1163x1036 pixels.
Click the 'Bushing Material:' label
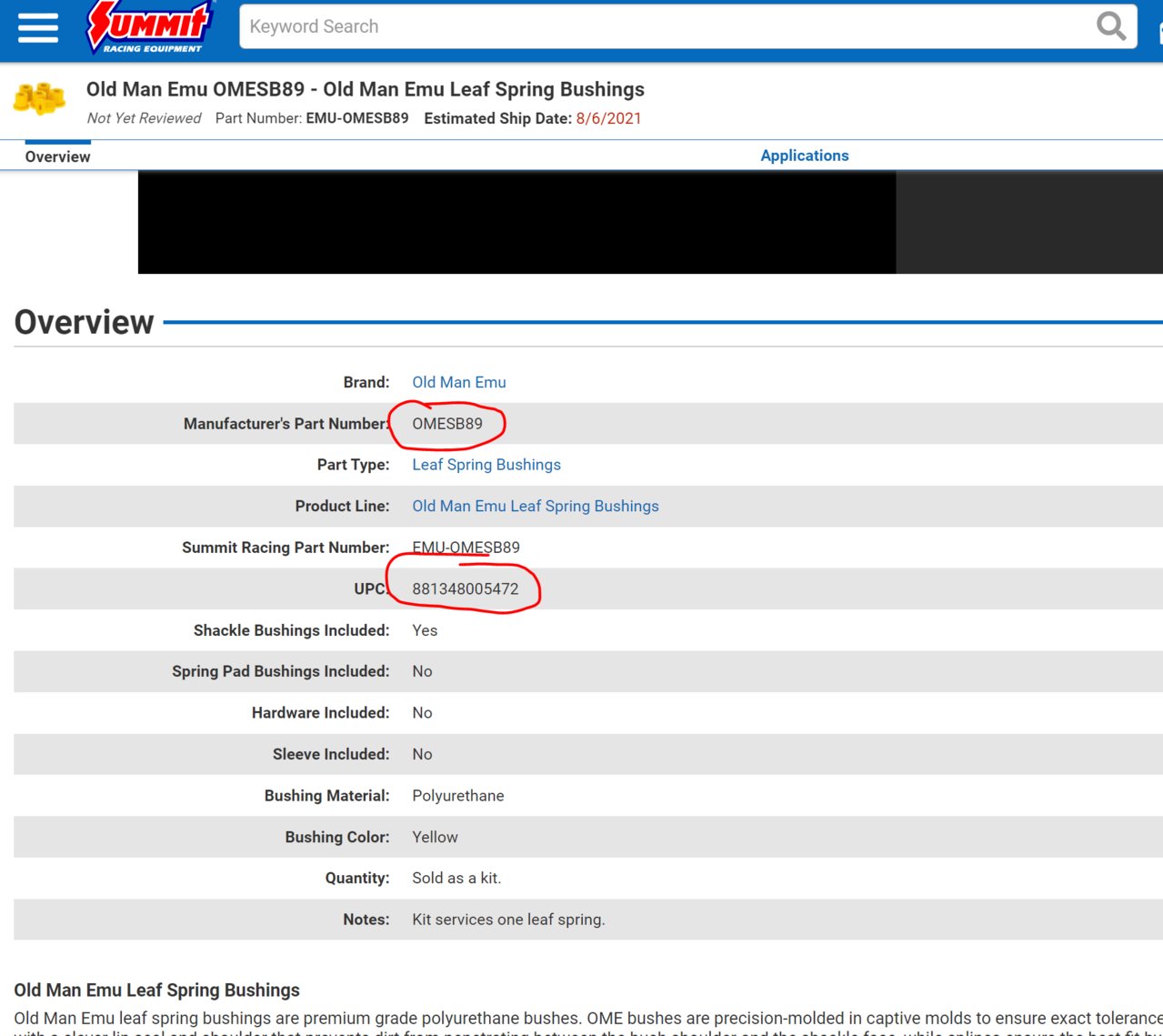point(327,796)
